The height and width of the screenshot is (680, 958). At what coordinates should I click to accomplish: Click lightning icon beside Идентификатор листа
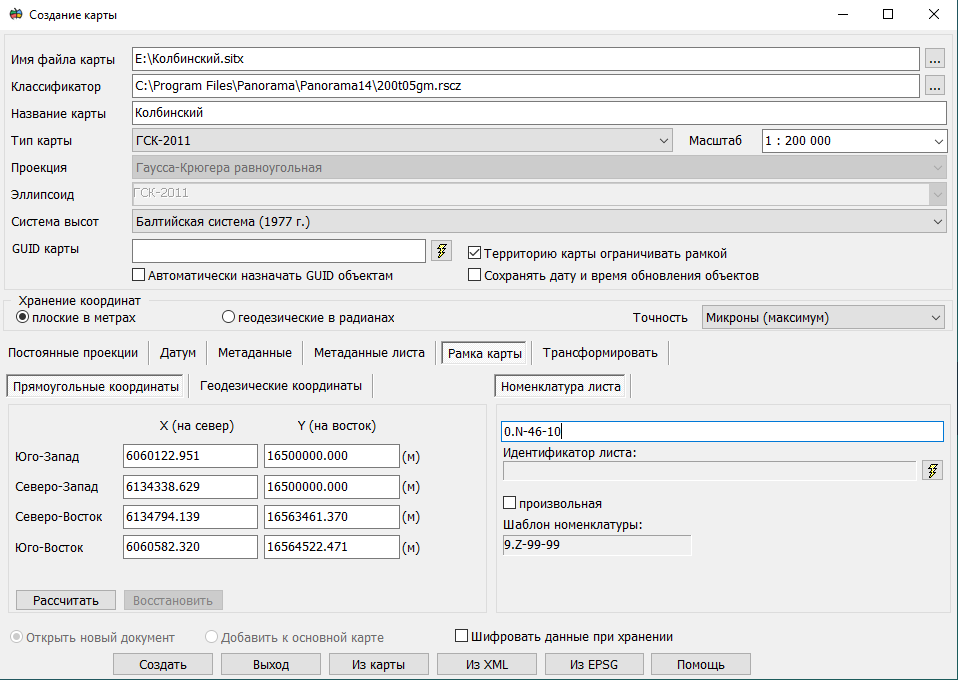933,470
